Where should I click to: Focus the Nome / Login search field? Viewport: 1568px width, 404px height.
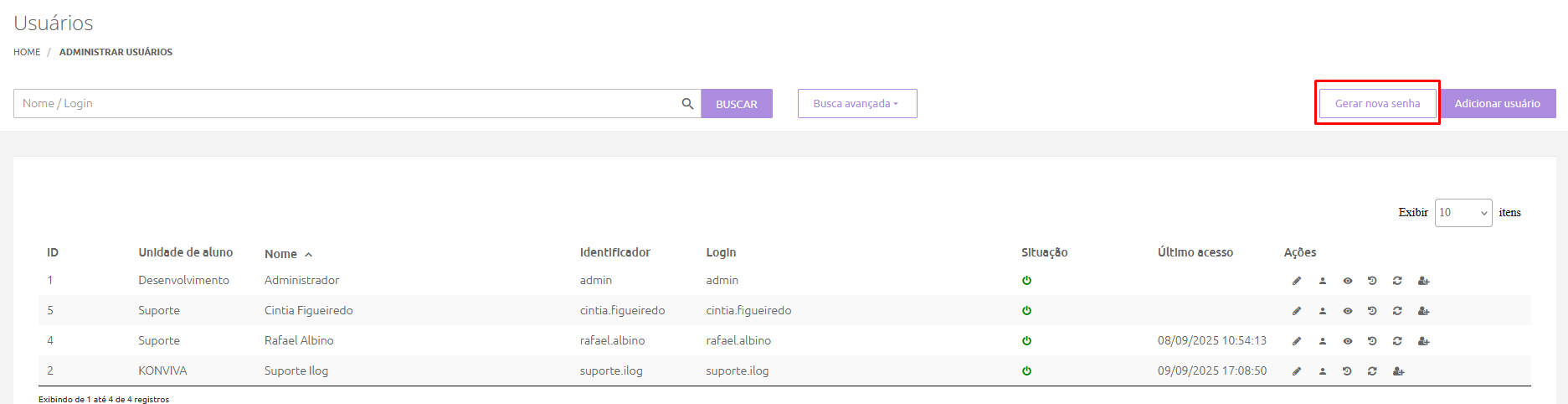click(343, 104)
